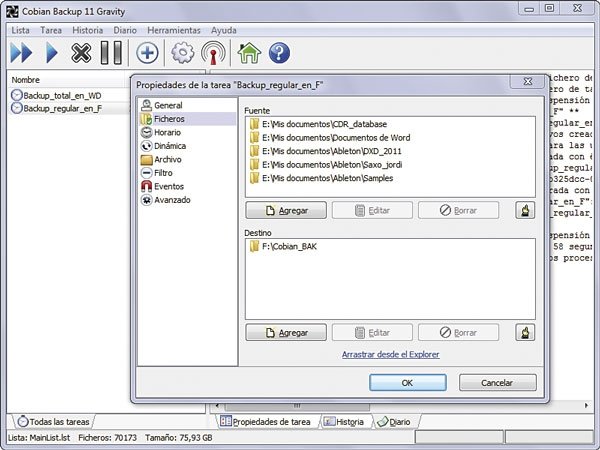
Task: Click log pane horizontal scrollbar right arrow
Action: 587,405
